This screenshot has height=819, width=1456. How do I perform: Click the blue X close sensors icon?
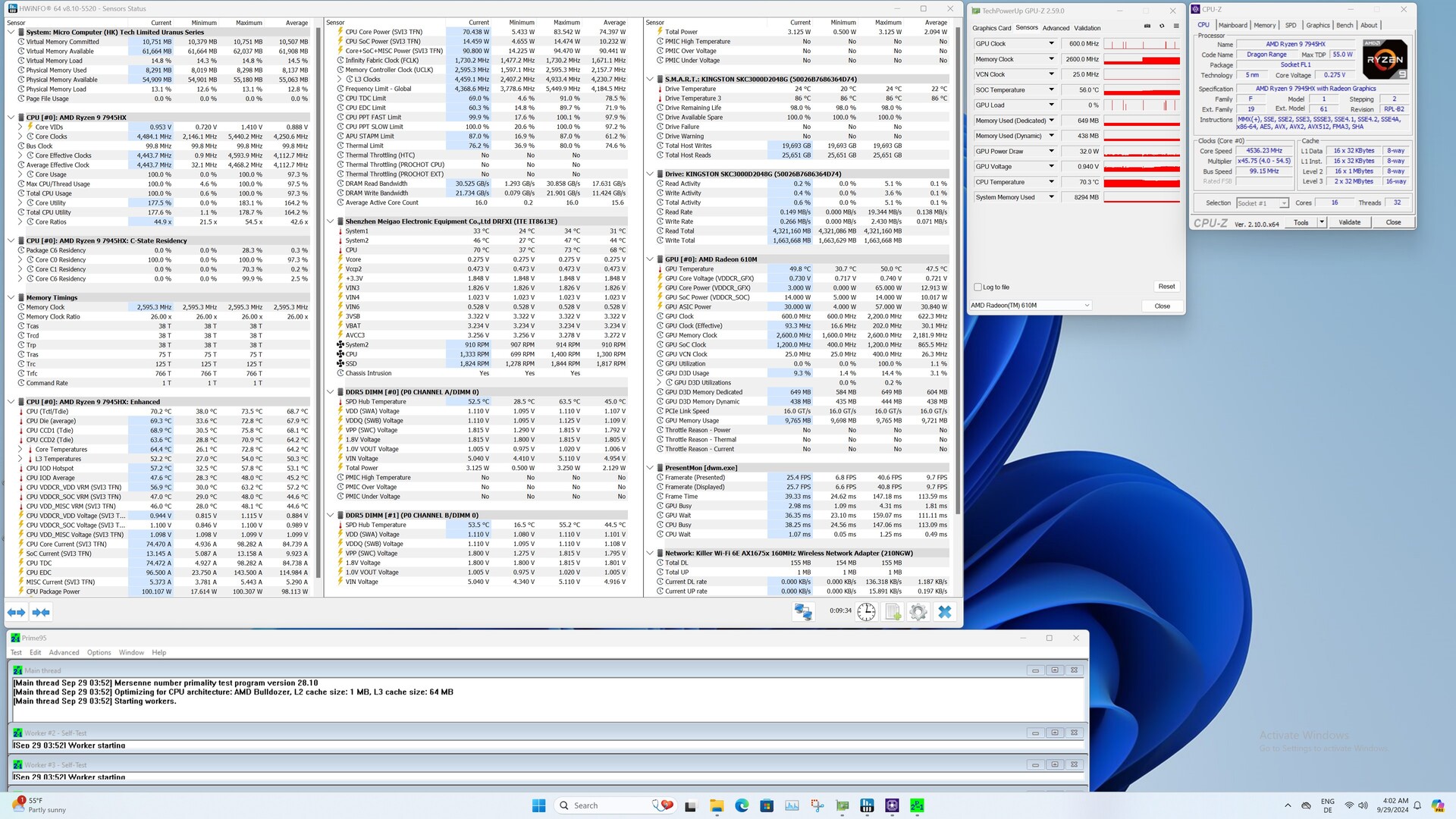pyautogui.click(x=944, y=612)
